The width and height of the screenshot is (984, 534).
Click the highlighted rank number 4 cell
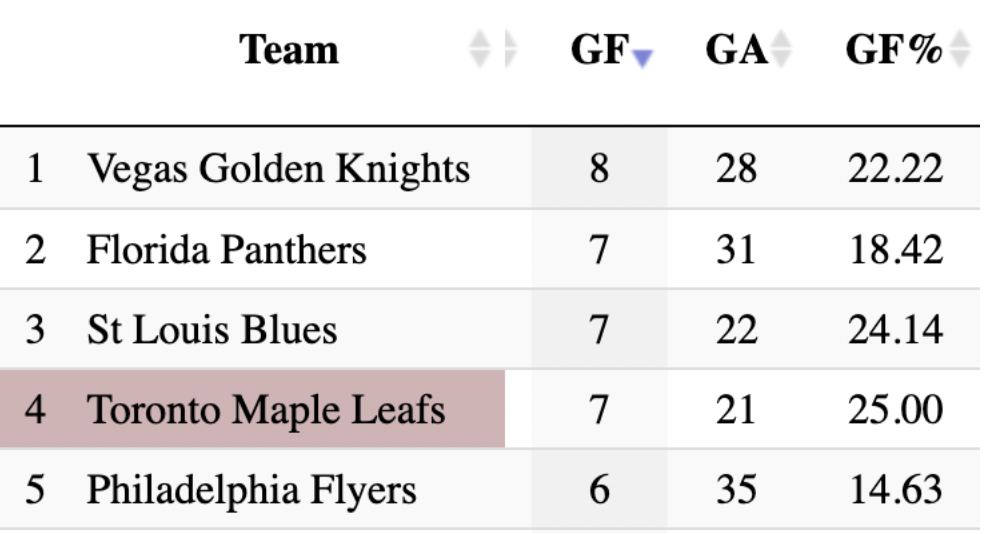click(35, 409)
